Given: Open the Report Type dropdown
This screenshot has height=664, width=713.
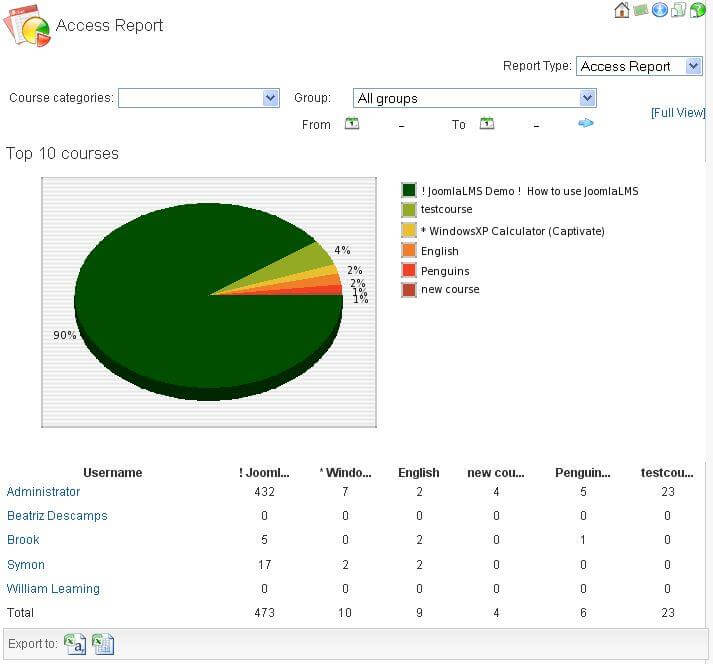Looking at the screenshot, I should tap(639, 66).
